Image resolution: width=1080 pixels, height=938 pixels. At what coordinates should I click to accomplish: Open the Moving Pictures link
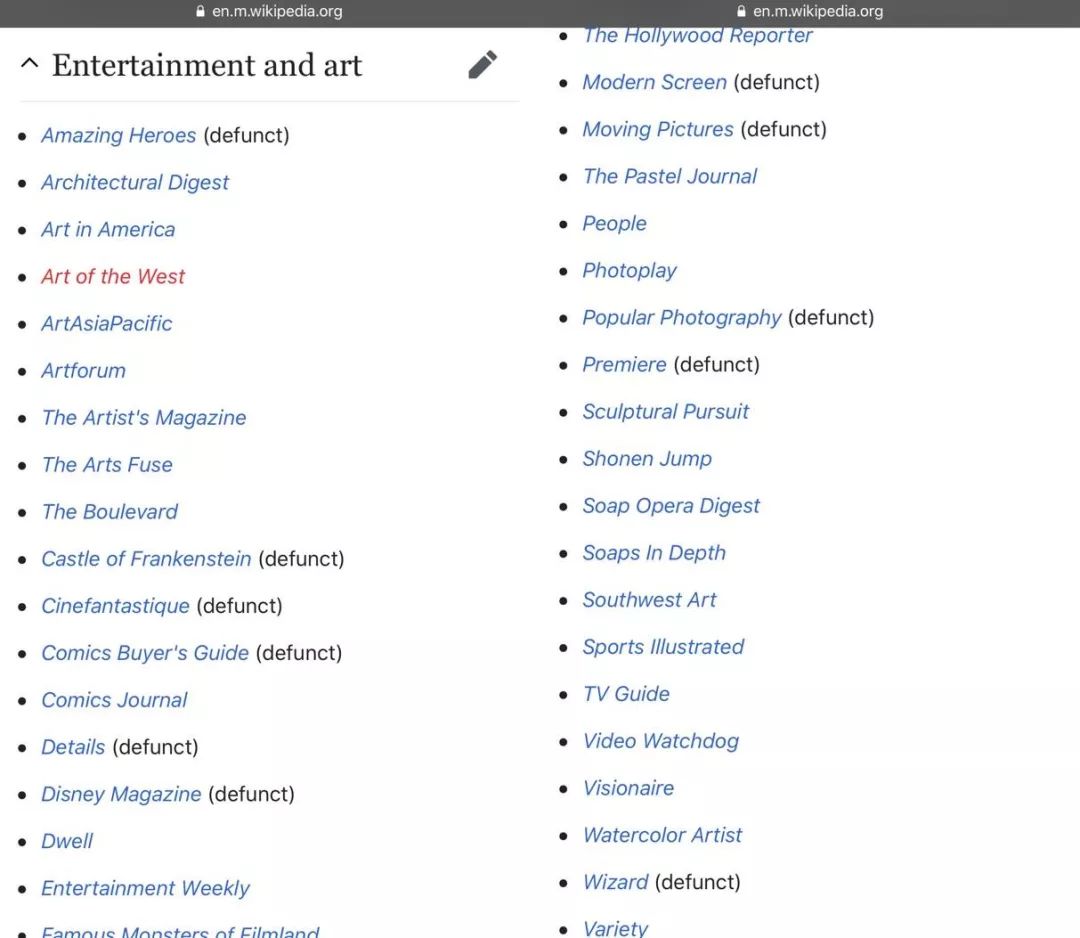pyautogui.click(x=658, y=129)
